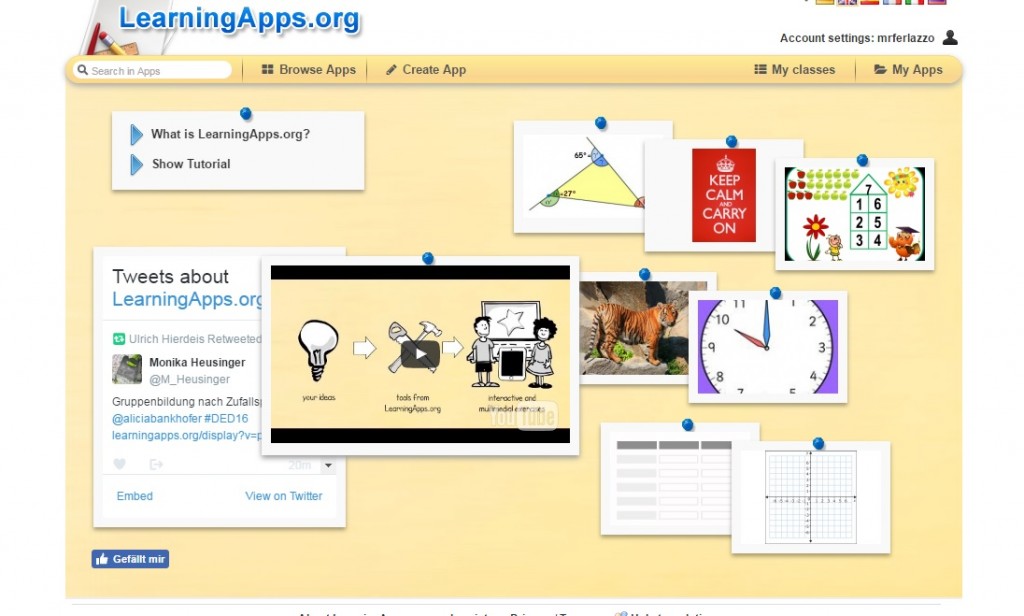Open Browse Apps menu

(x=309, y=69)
